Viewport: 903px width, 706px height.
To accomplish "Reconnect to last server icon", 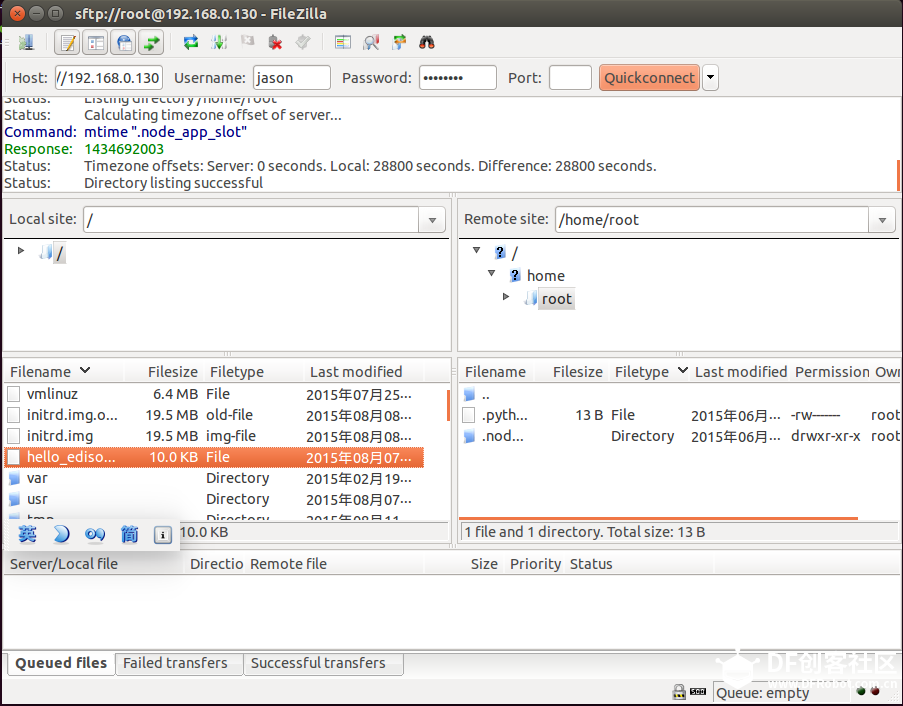I will pos(303,42).
